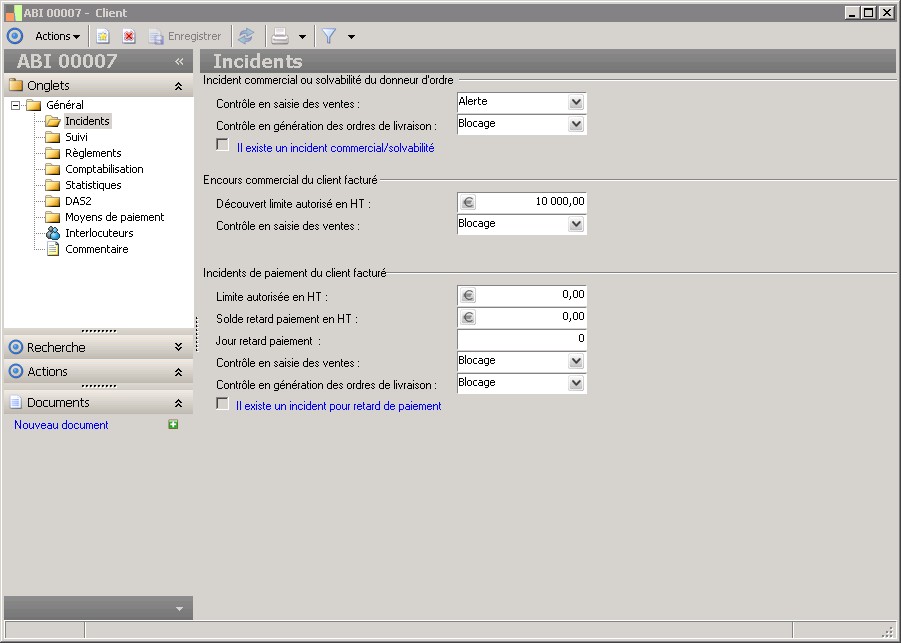Click euro icon beside Limite autorisée
This screenshot has height=643, width=901.
[x=468, y=295]
